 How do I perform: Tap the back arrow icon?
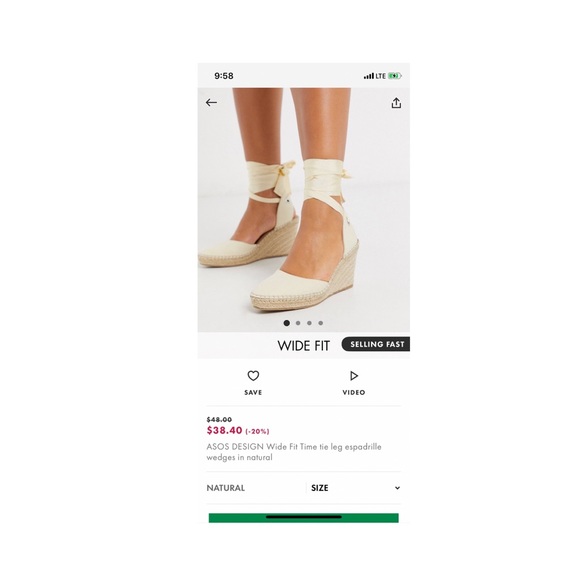[x=211, y=102]
